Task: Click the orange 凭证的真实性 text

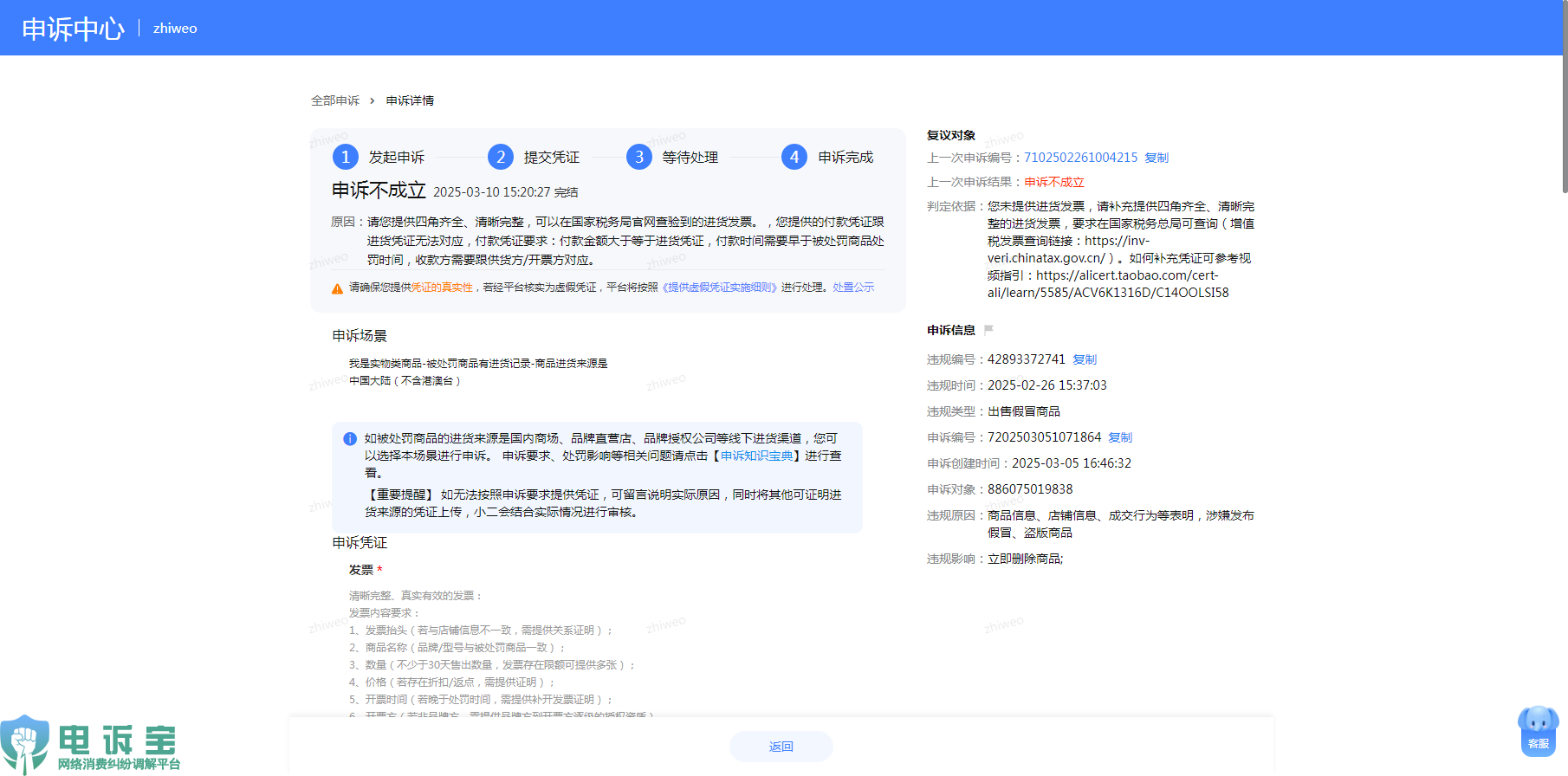Action: 442,288
